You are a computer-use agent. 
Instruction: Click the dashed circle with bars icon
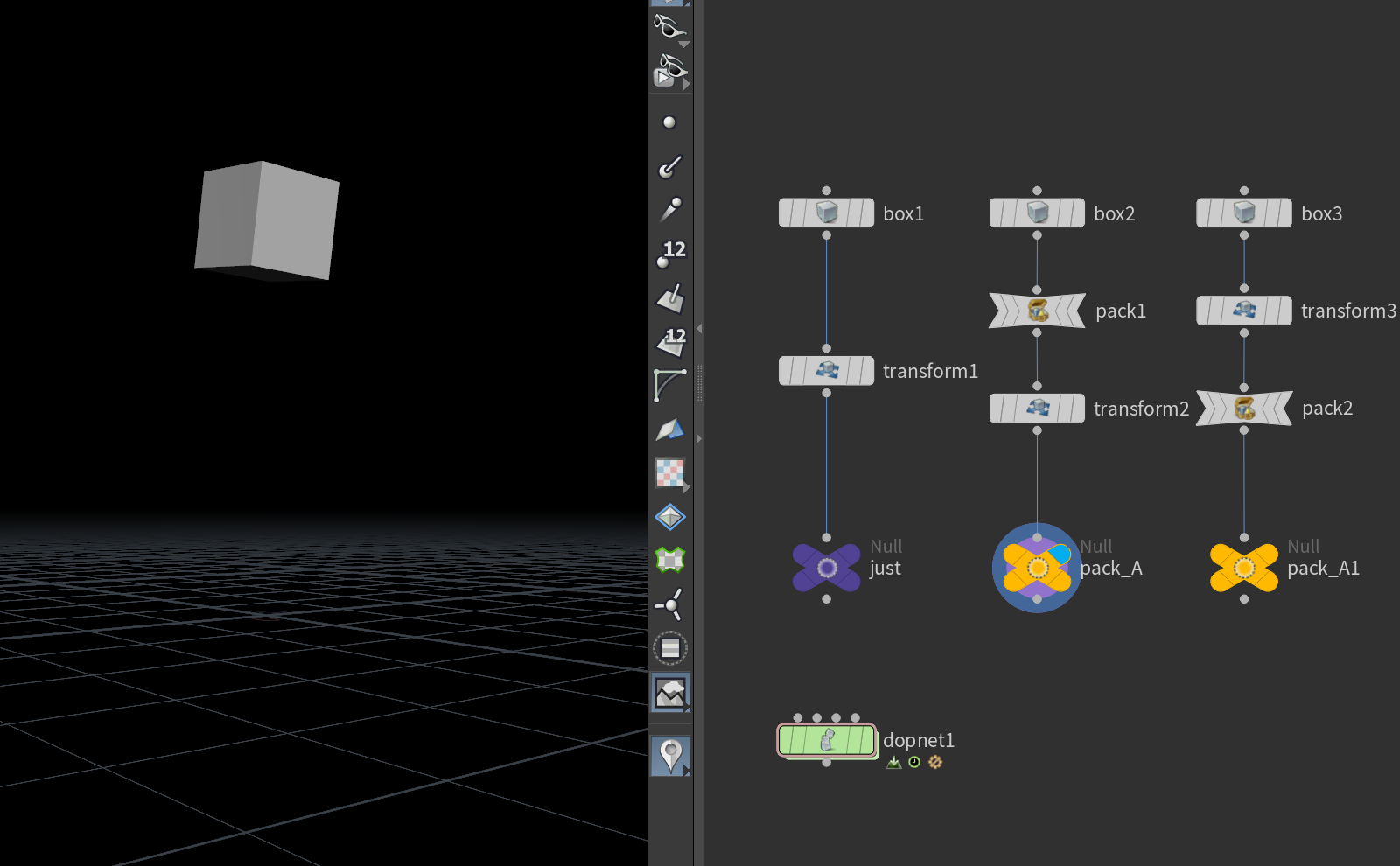(670, 648)
